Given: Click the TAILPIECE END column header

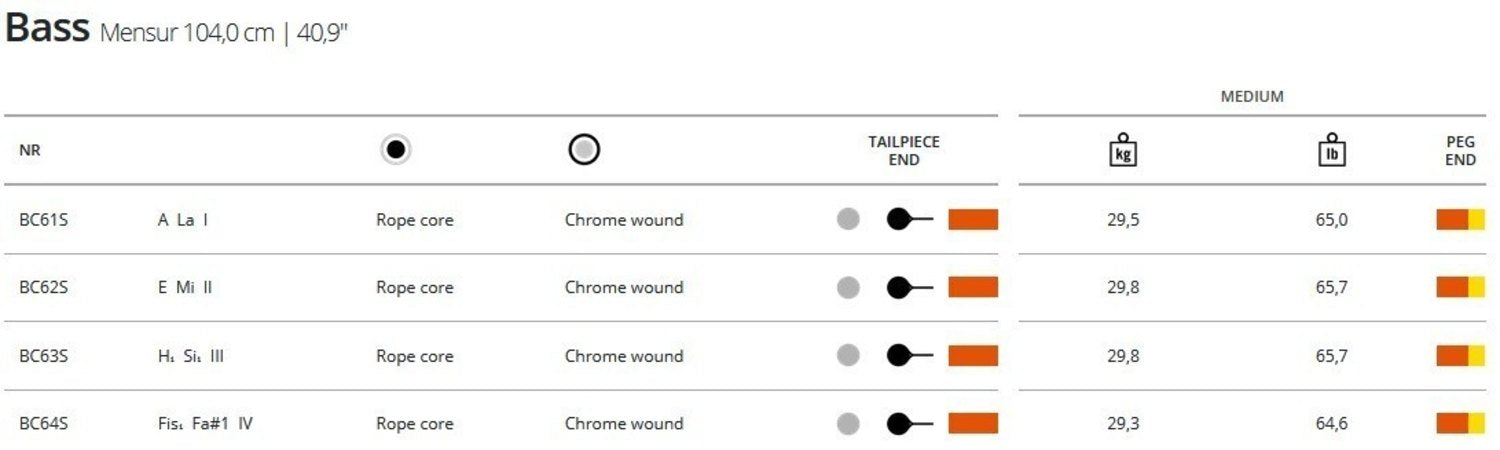Looking at the screenshot, I should pyautogui.click(x=904, y=151).
